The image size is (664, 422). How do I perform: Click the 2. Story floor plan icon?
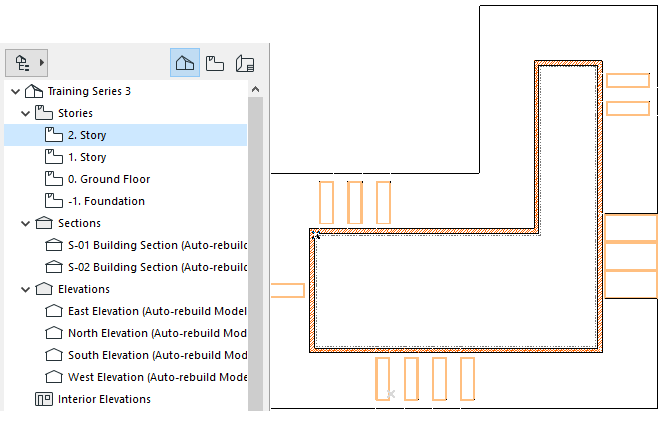54,135
